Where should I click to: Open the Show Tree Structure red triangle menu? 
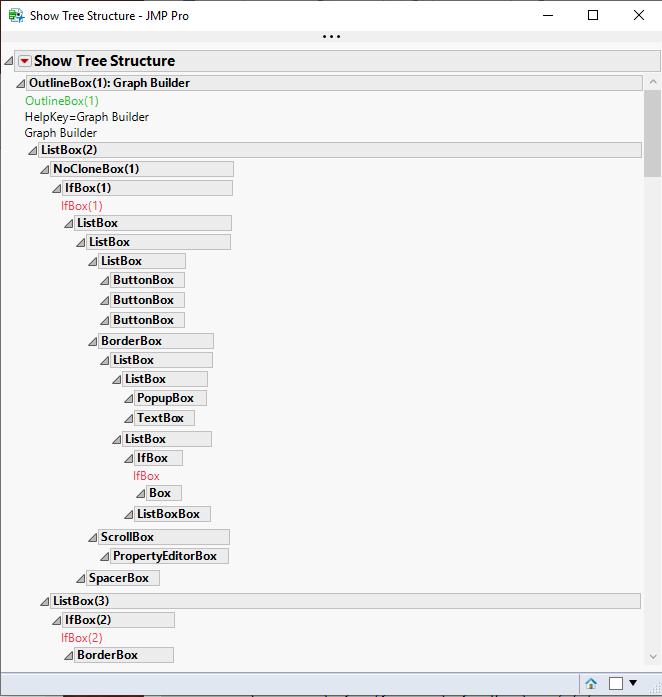click(25, 61)
